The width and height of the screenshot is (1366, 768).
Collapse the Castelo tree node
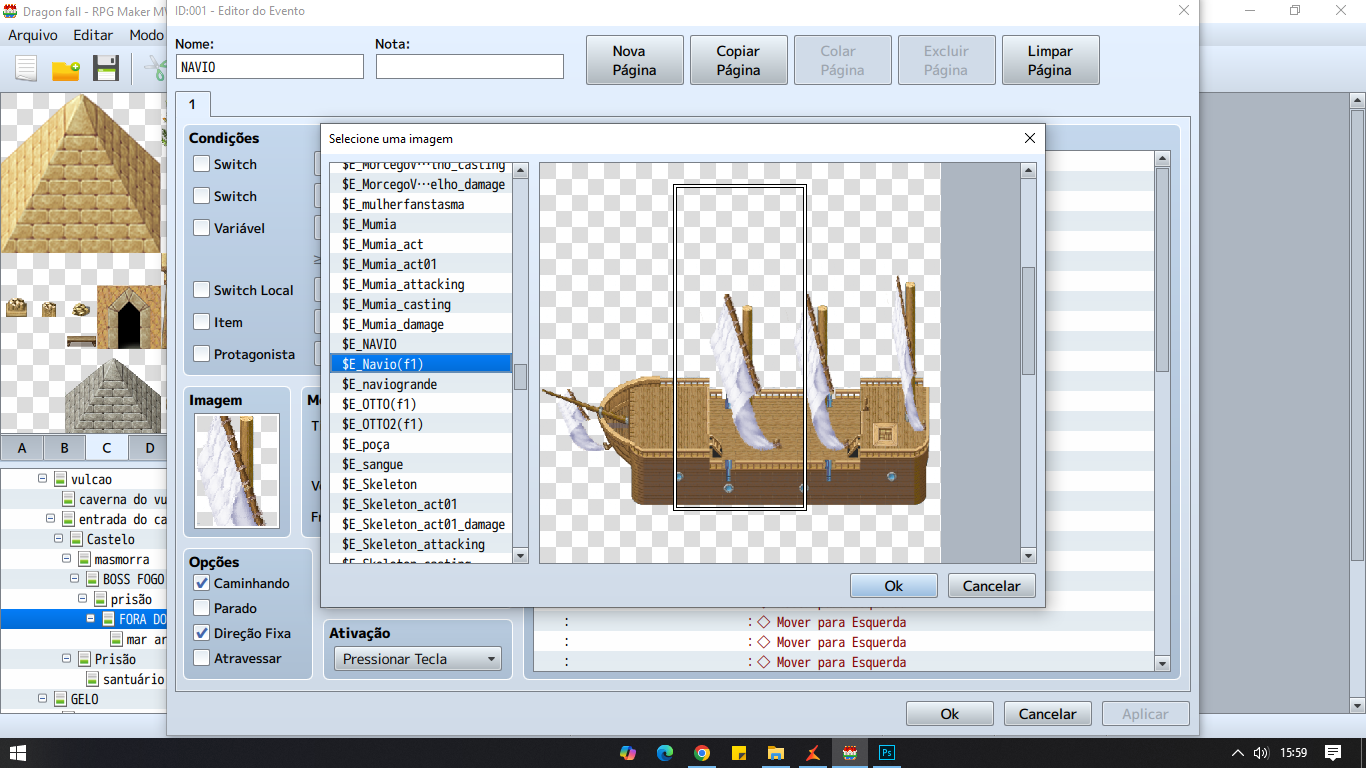click(59, 539)
